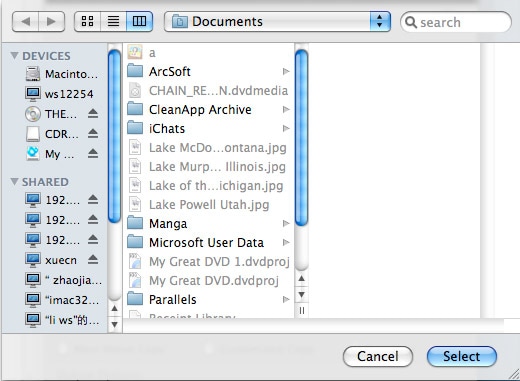Select the xuecn shared computer
520x381 pixels.
[61, 260]
